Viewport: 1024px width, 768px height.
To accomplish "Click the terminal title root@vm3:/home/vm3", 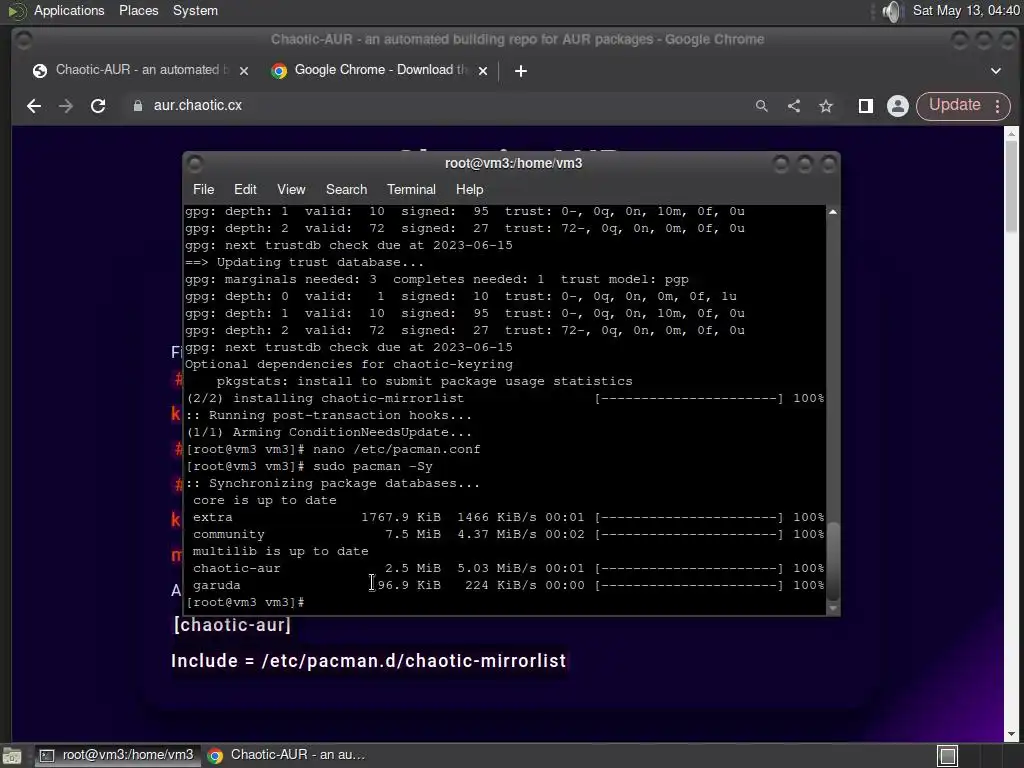I will click(513, 163).
